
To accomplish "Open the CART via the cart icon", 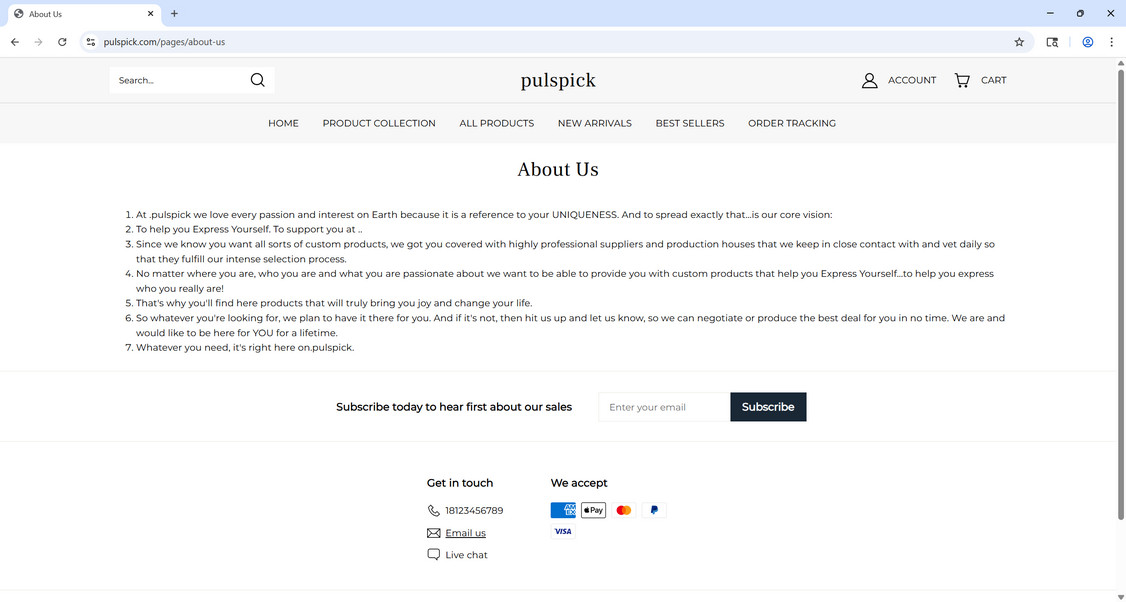I will point(961,80).
